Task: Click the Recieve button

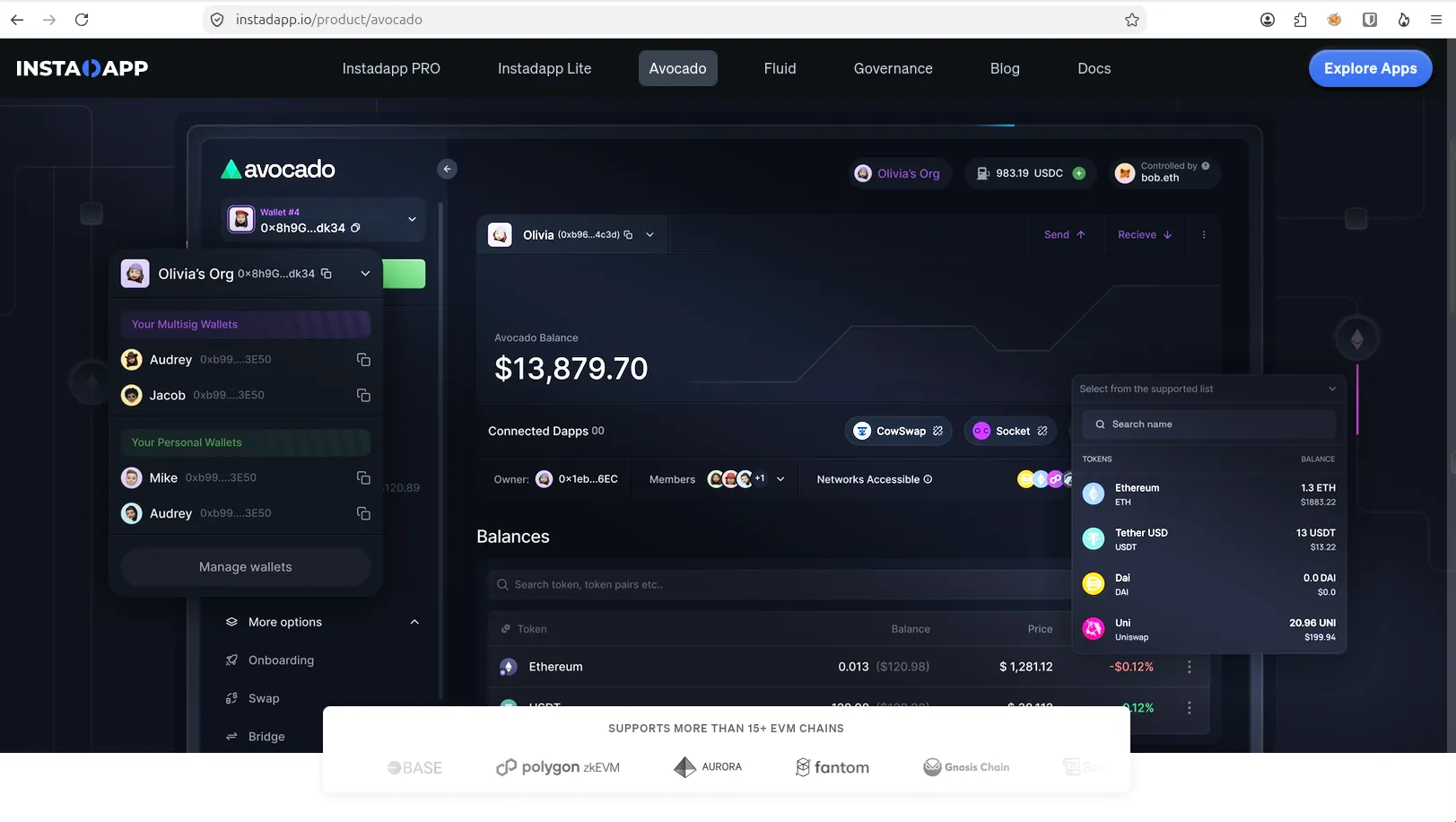Action: click(1145, 235)
